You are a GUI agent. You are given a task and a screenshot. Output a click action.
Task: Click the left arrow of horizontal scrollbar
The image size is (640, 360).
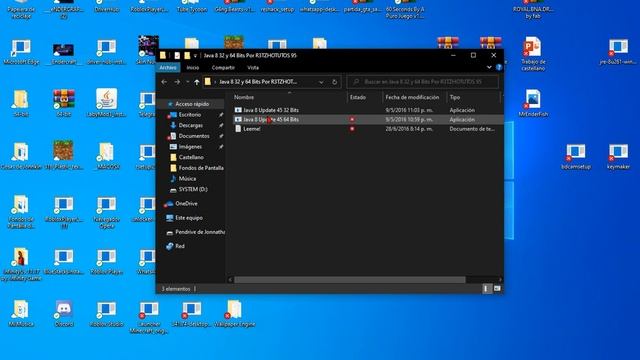click(x=230, y=280)
